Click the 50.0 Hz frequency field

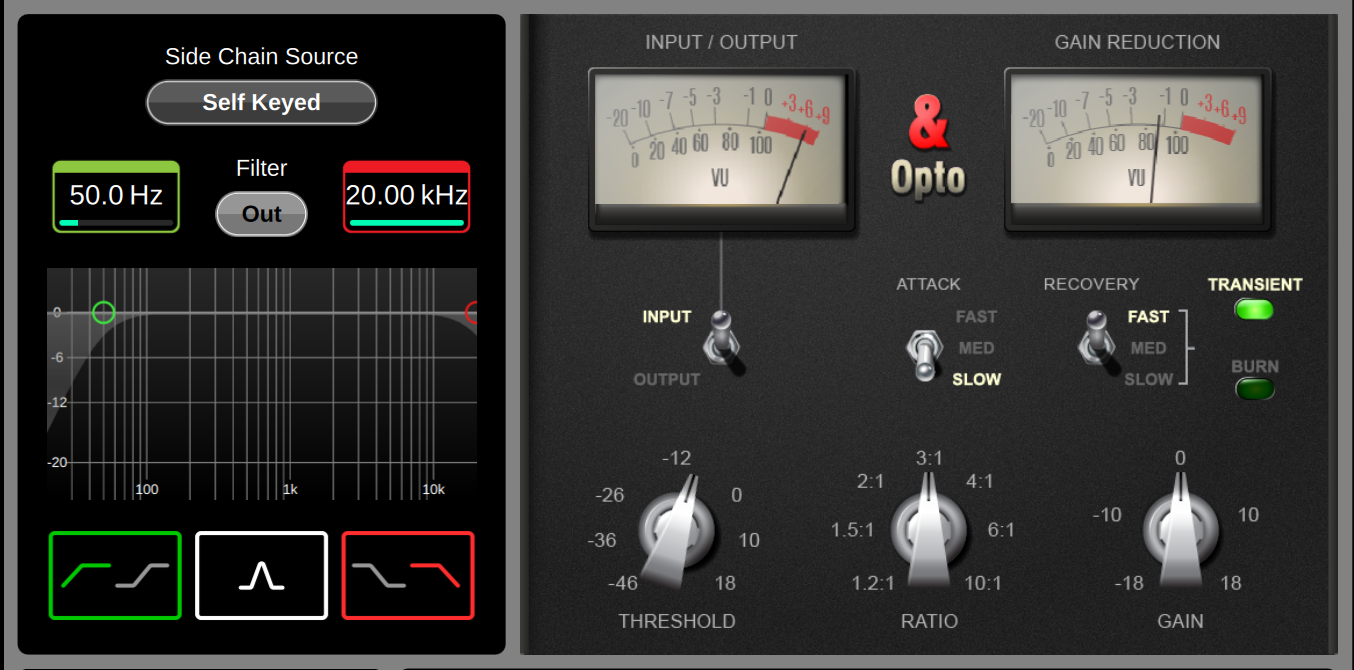pyautogui.click(x=116, y=196)
